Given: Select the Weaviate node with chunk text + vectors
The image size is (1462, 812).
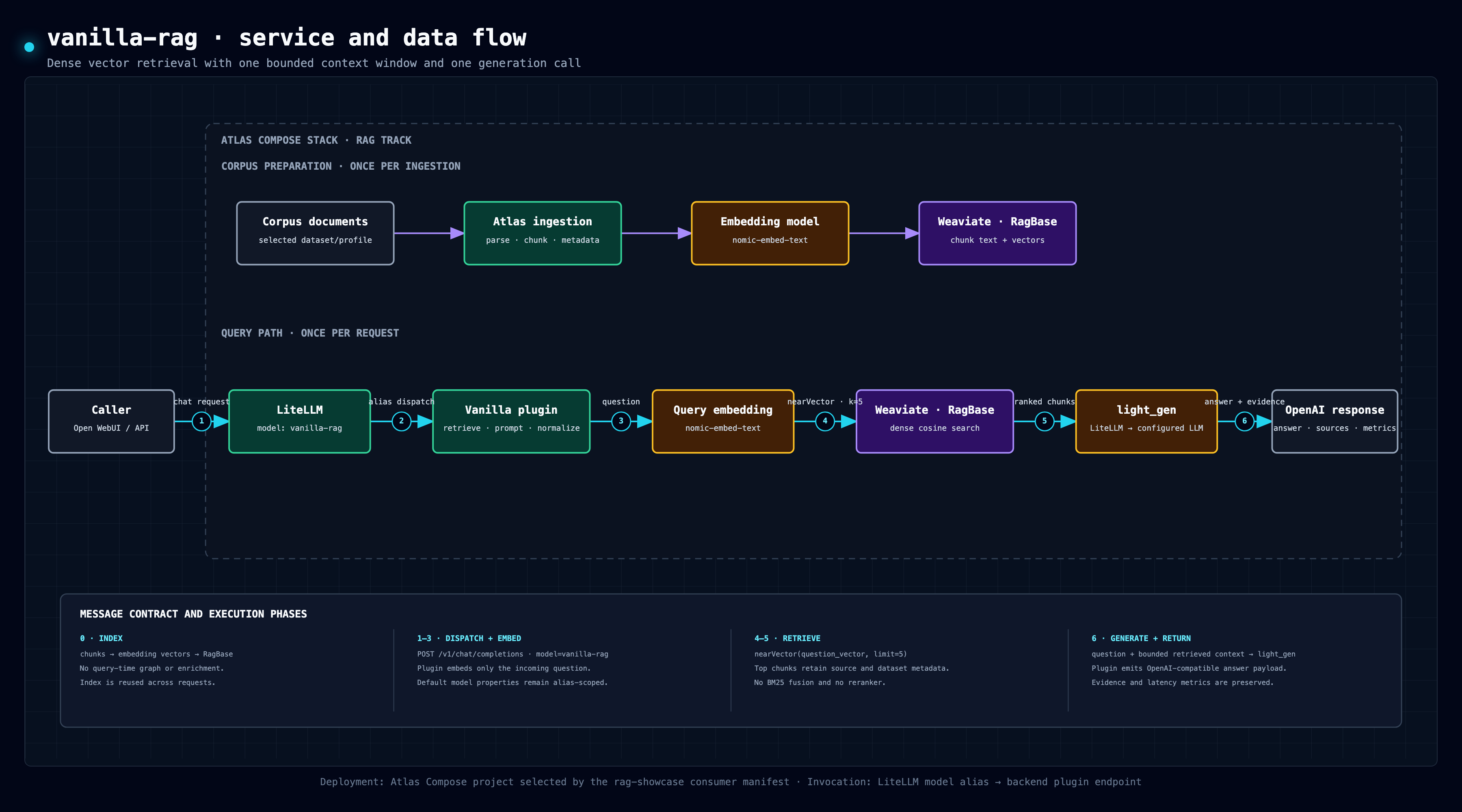Looking at the screenshot, I should pyautogui.click(x=997, y=233).
